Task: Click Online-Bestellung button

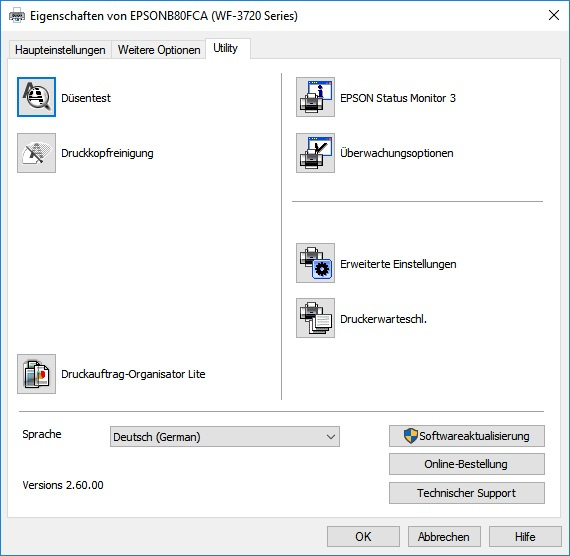Action: [467, 464]
